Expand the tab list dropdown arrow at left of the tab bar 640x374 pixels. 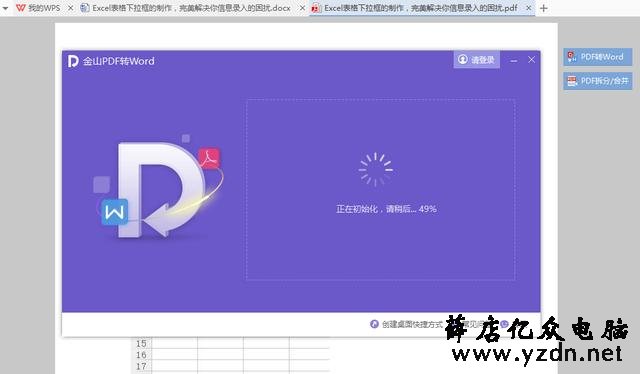[x=5, y=8]
